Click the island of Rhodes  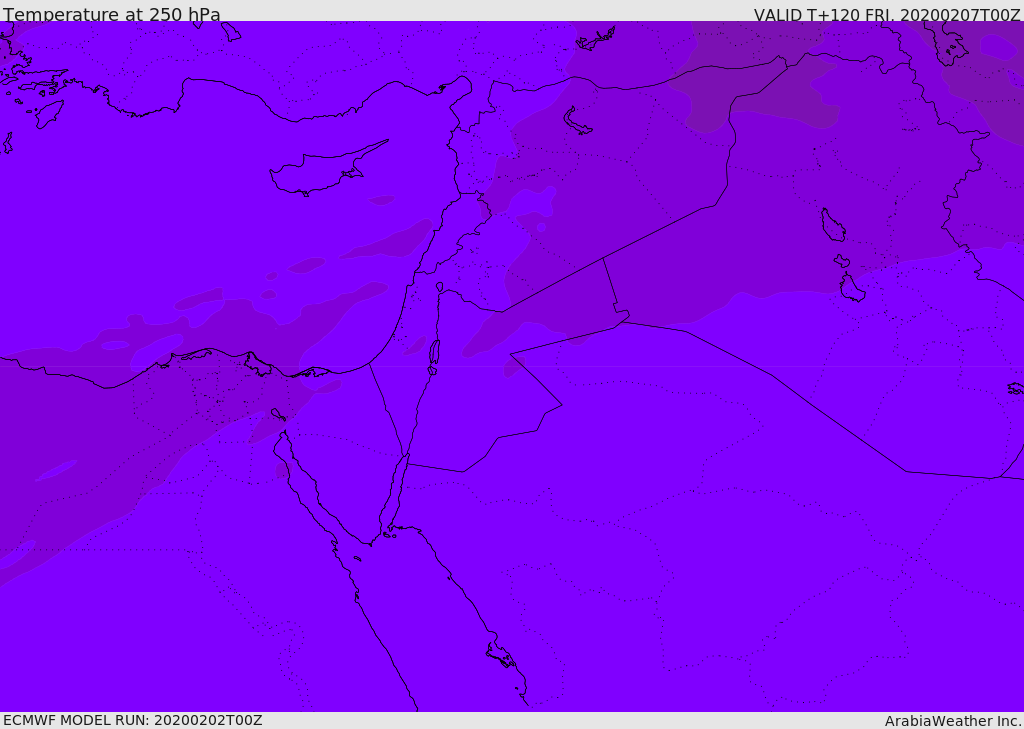tap(48, 114)
